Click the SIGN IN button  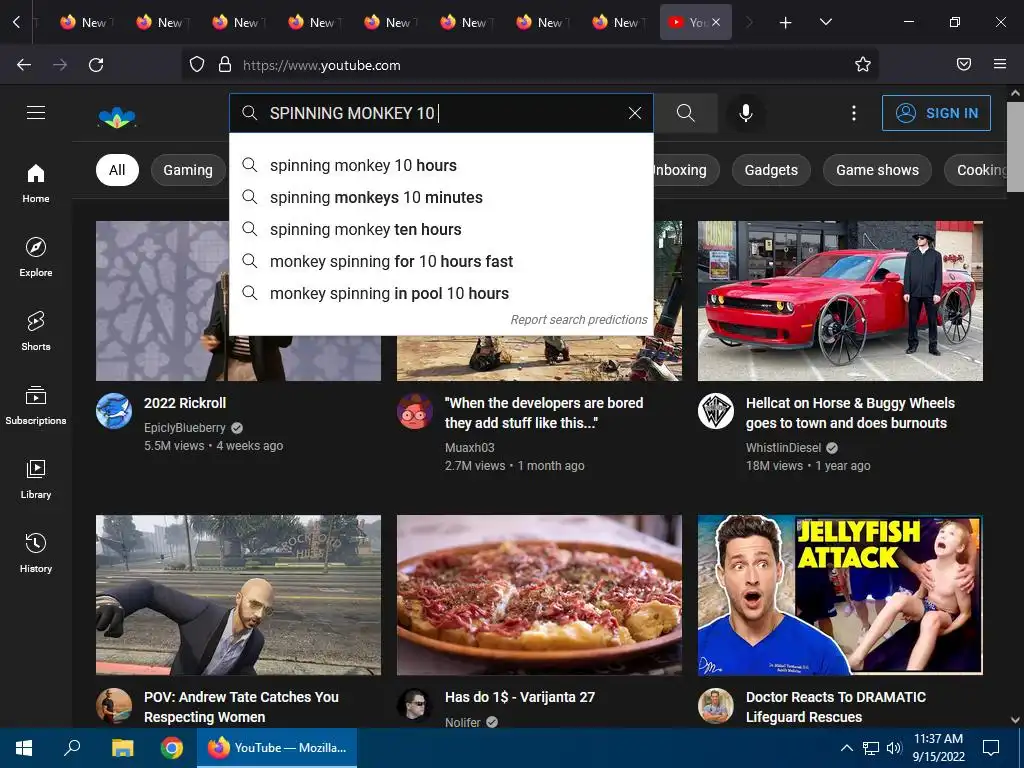click(936, 113)
